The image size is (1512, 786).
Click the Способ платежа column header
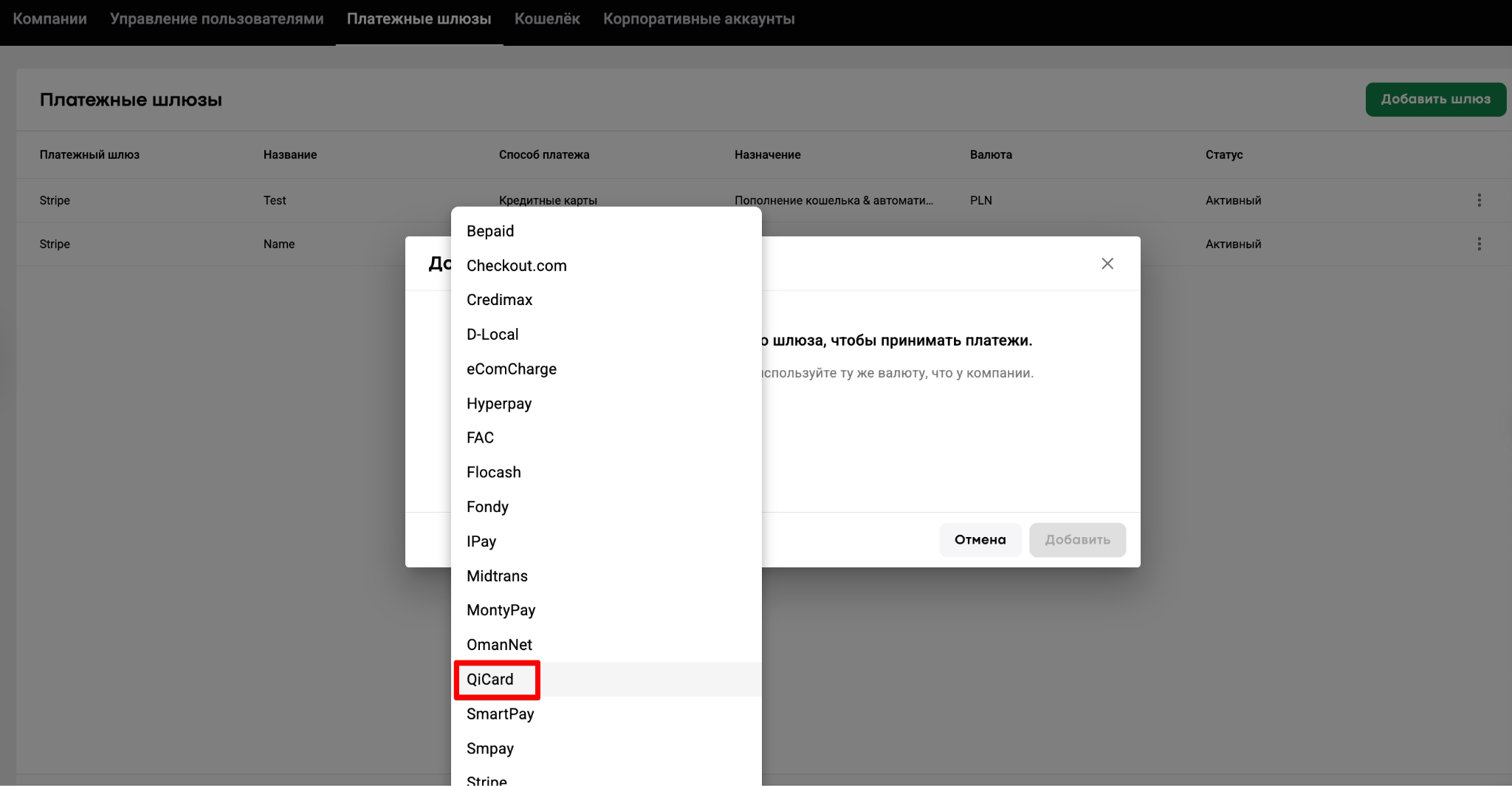coord(544,155)
